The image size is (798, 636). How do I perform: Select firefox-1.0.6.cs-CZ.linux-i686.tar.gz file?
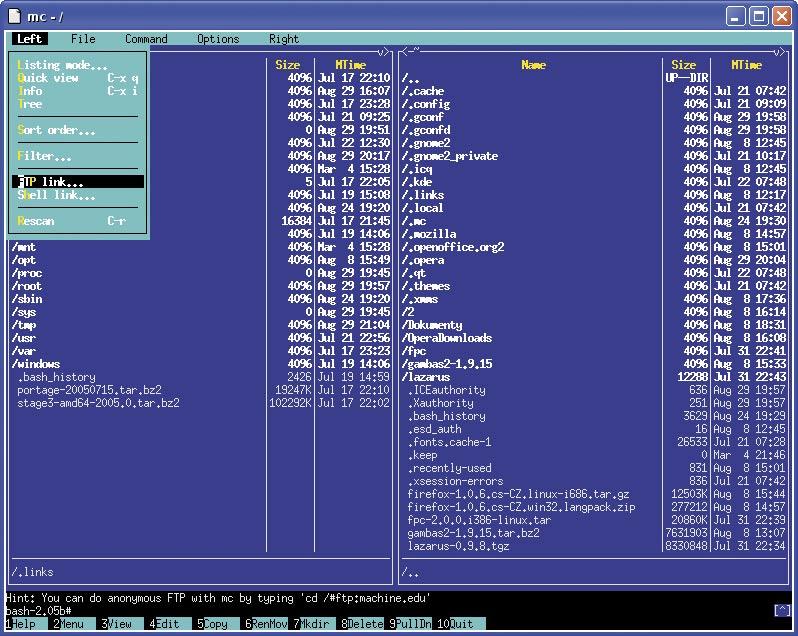coord(594,494)
